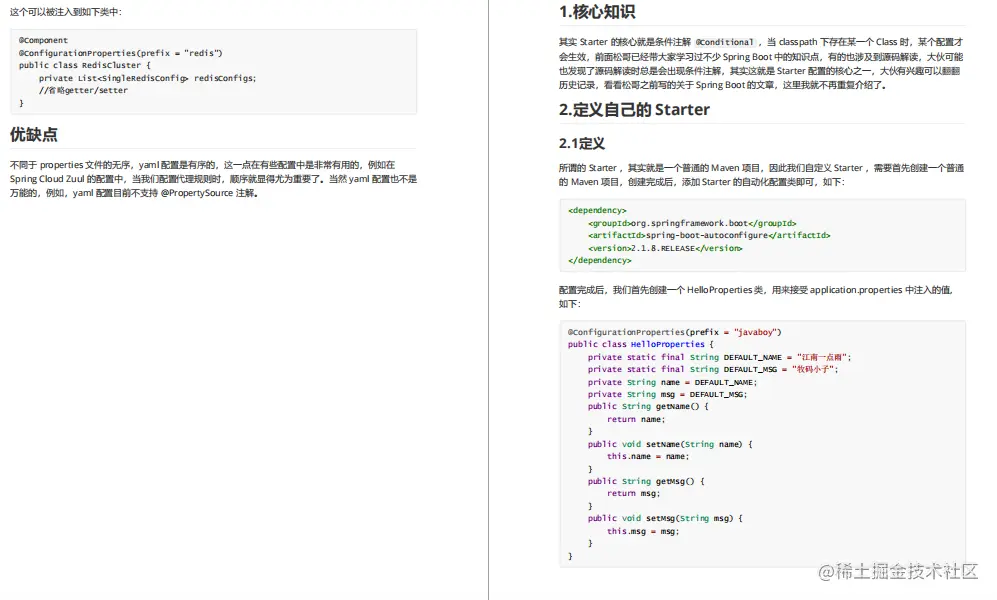The width and height of the screenshot is (997, 600).
Task: Select the getName() method signature
Action: point(645,406)
